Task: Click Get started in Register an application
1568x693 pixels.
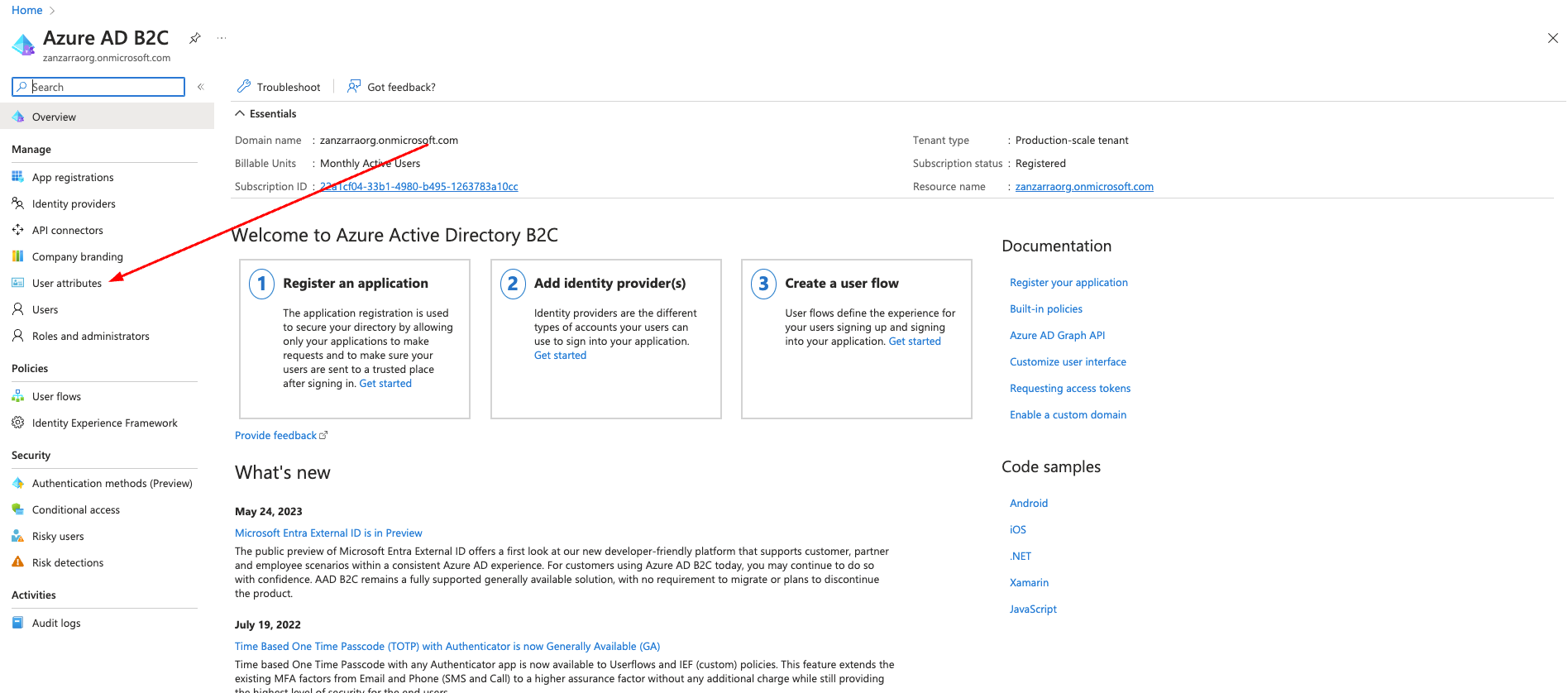Action: coord(385,384)
